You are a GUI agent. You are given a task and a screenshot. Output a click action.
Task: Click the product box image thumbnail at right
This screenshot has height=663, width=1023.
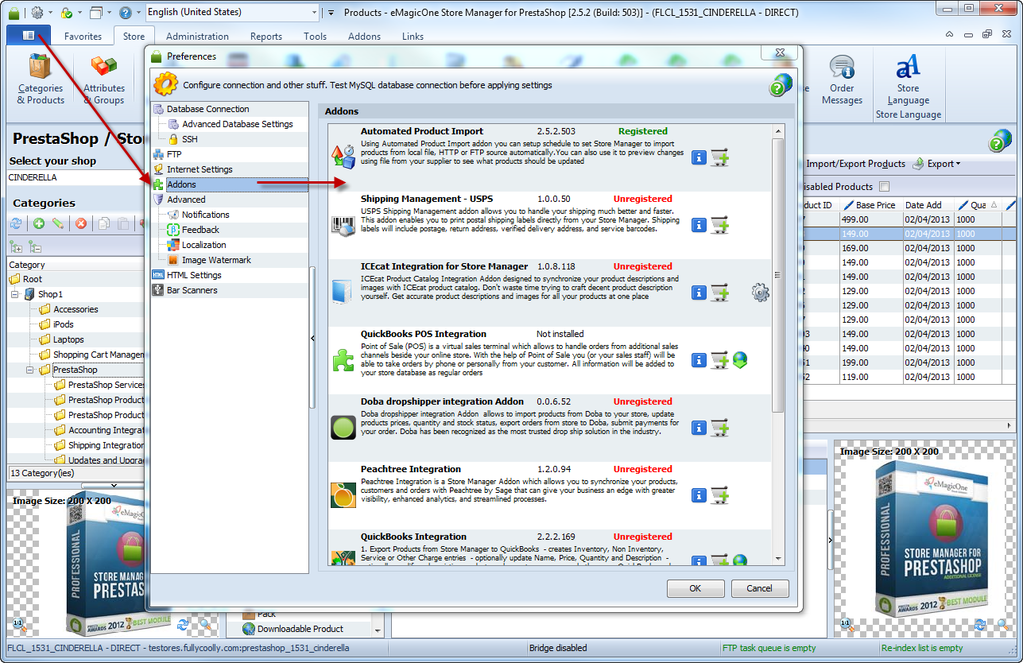(930, 540)
